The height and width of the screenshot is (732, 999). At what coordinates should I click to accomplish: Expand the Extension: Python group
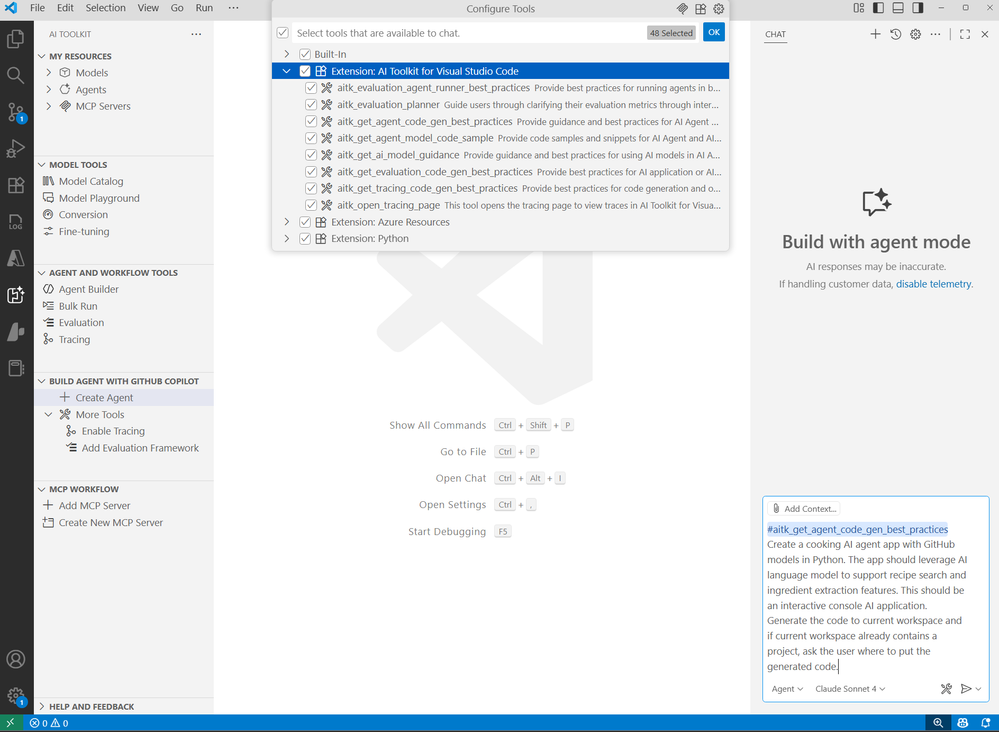tap(287, 238)
